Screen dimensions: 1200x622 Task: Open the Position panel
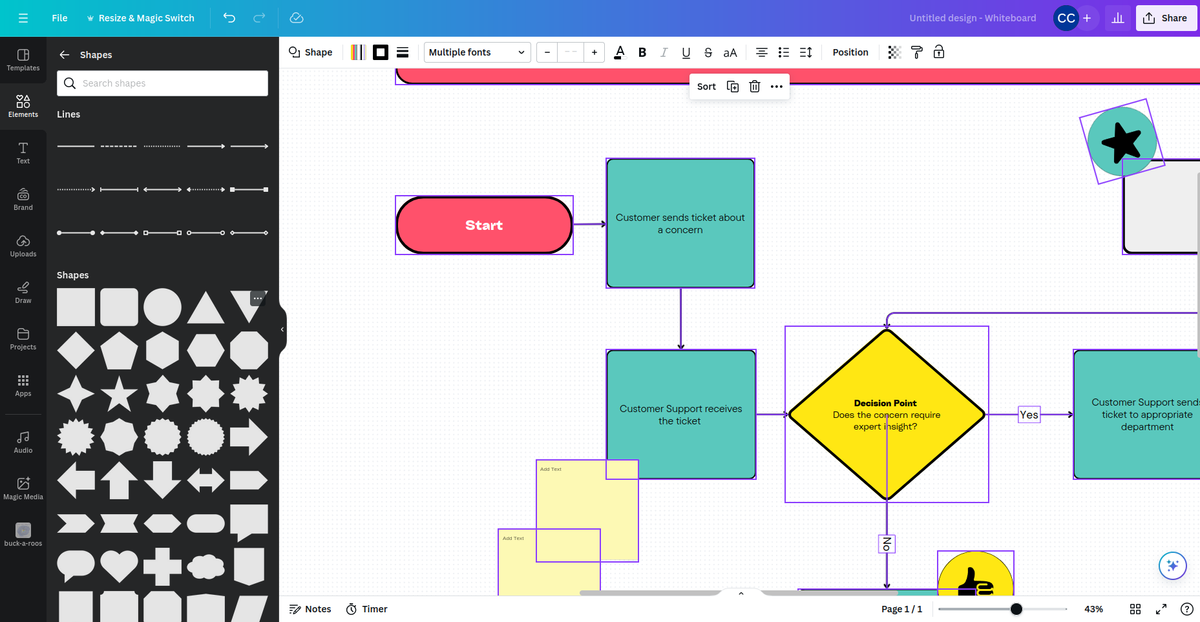(851, 52)
